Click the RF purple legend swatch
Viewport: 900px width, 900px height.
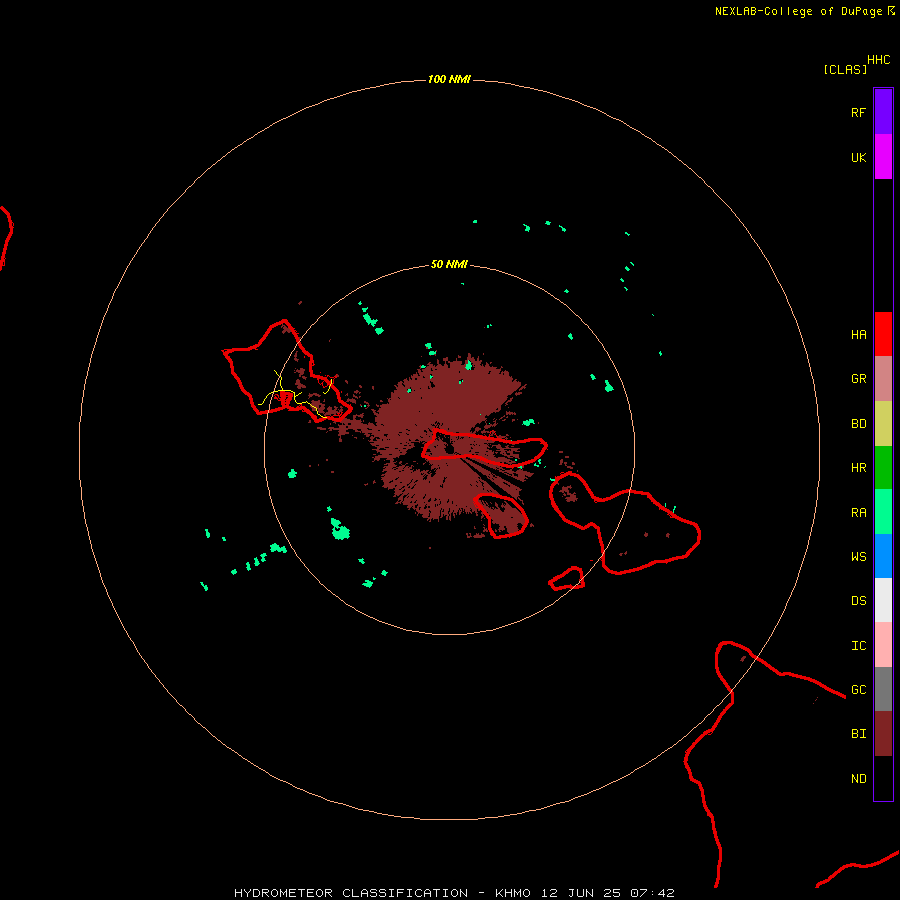tap(883, 112)
